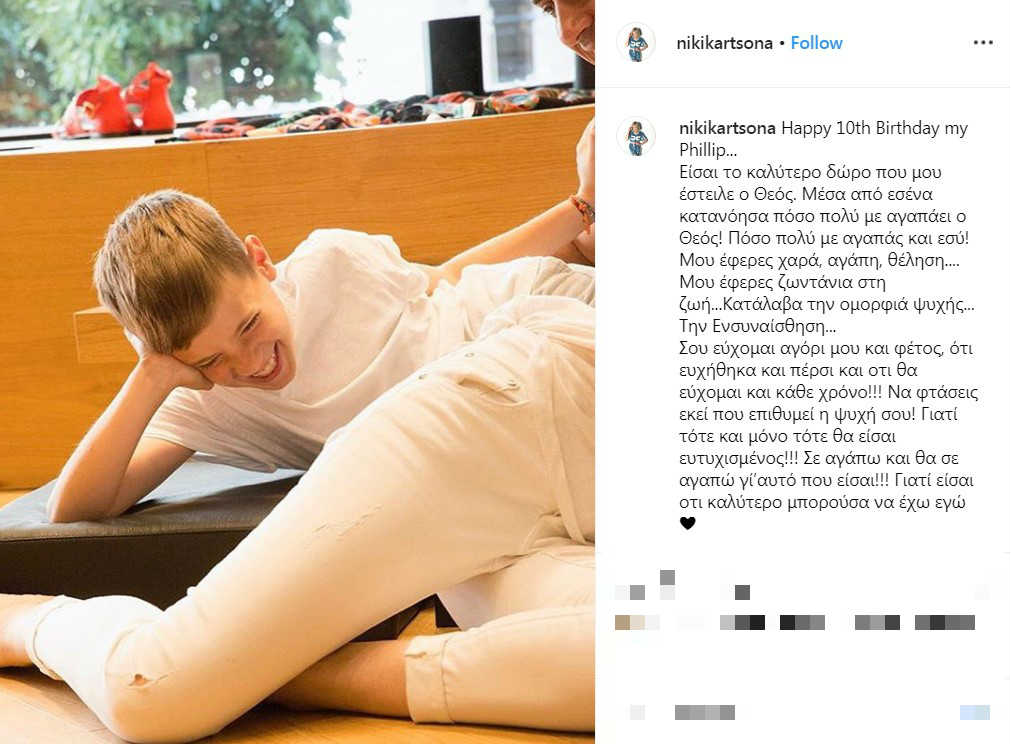Visit nikikartsona profile from the header username
The width and height of the screenshot is (1011, 744).
click(724, 43)
